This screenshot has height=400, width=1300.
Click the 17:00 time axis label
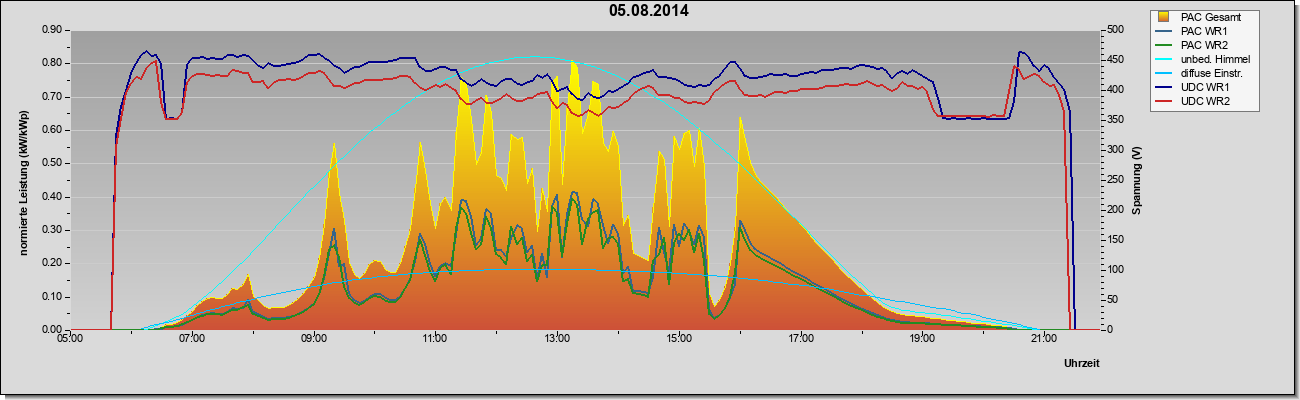point(800,340)
